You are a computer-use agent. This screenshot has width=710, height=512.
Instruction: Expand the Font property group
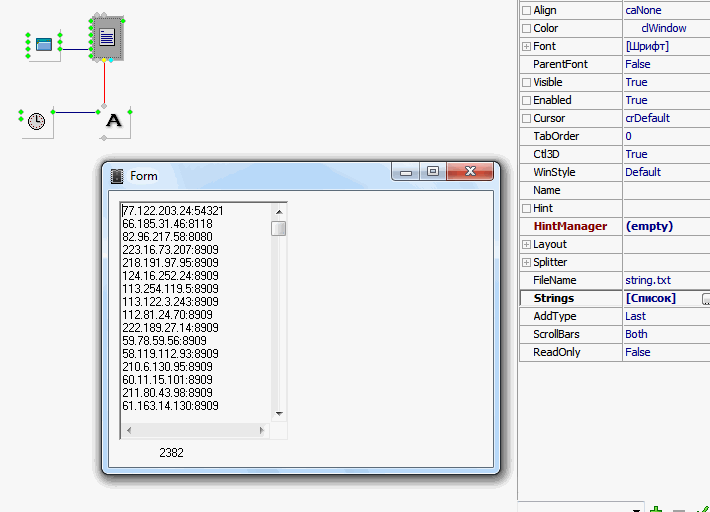(527, 46)
